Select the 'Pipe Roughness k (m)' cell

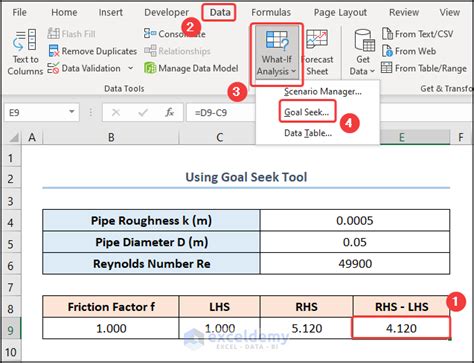point(151,221)
